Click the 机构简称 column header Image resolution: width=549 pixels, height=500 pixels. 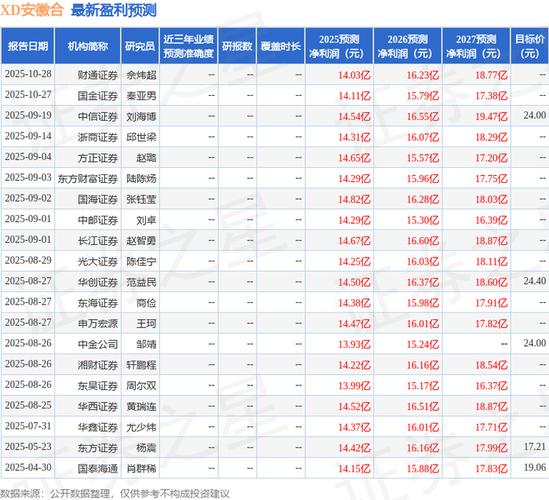88,46
